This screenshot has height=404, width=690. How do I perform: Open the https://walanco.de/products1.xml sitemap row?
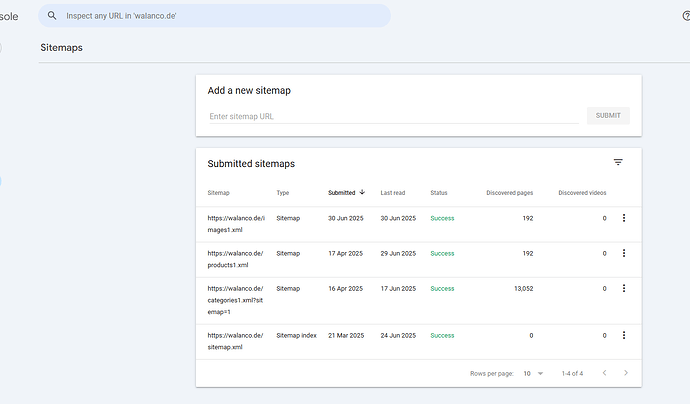(x=418, y=259)
